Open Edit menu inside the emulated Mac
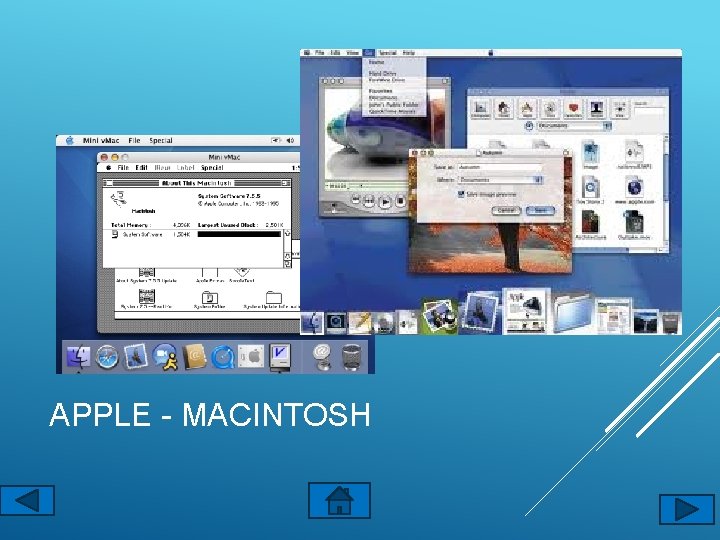 [141, 168]
